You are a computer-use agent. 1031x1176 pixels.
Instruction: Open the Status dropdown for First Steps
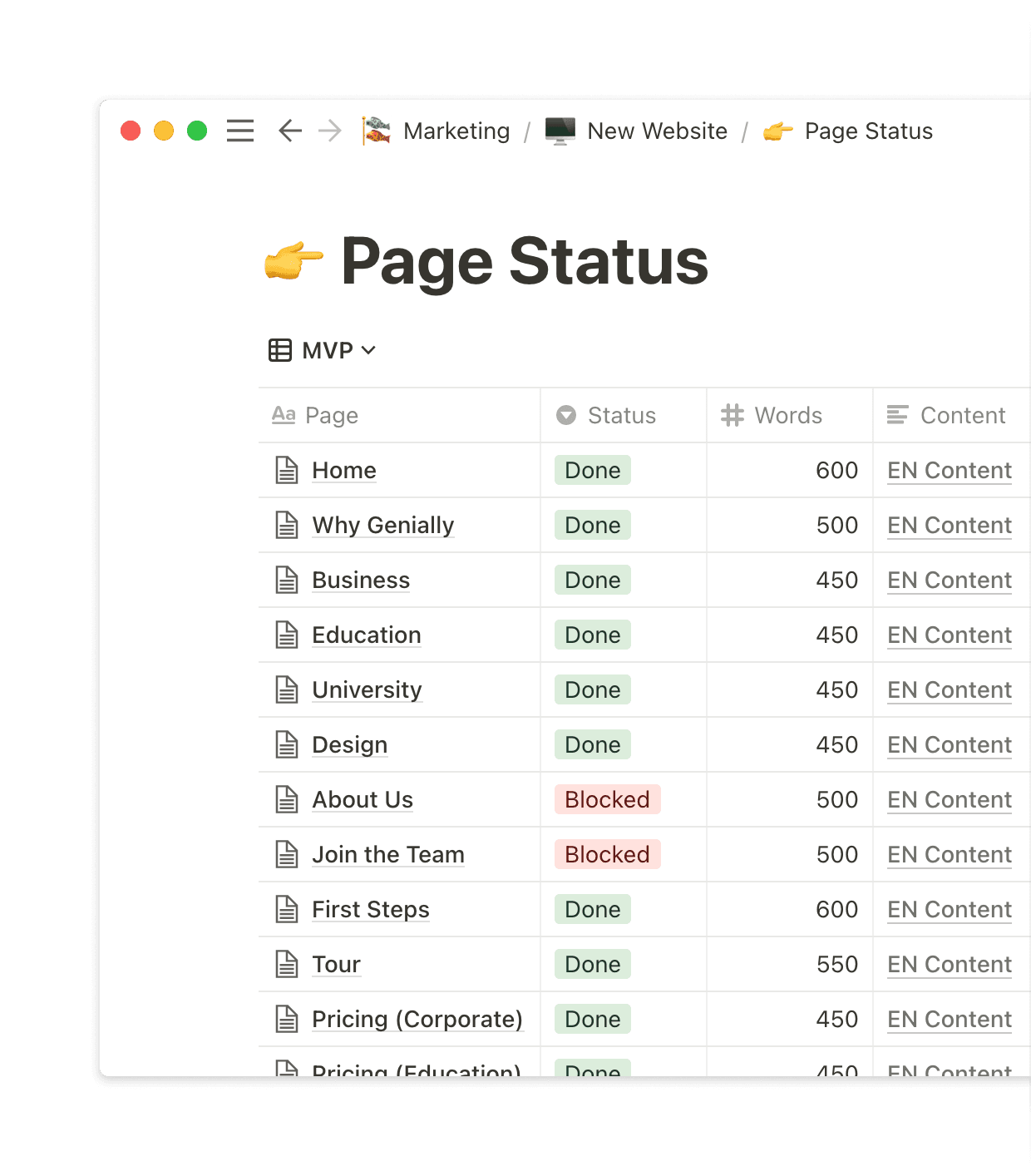591,909
